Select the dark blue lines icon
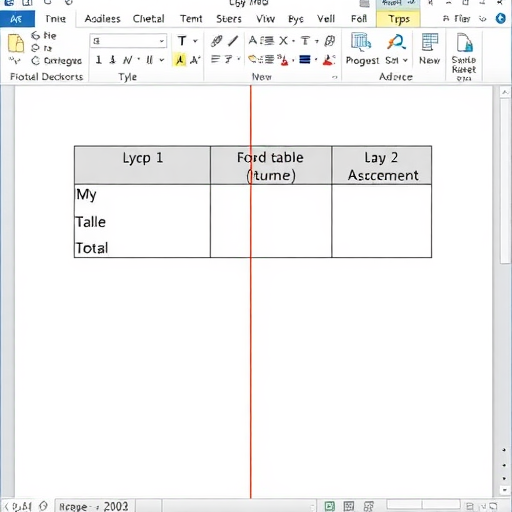 [305, 60]
